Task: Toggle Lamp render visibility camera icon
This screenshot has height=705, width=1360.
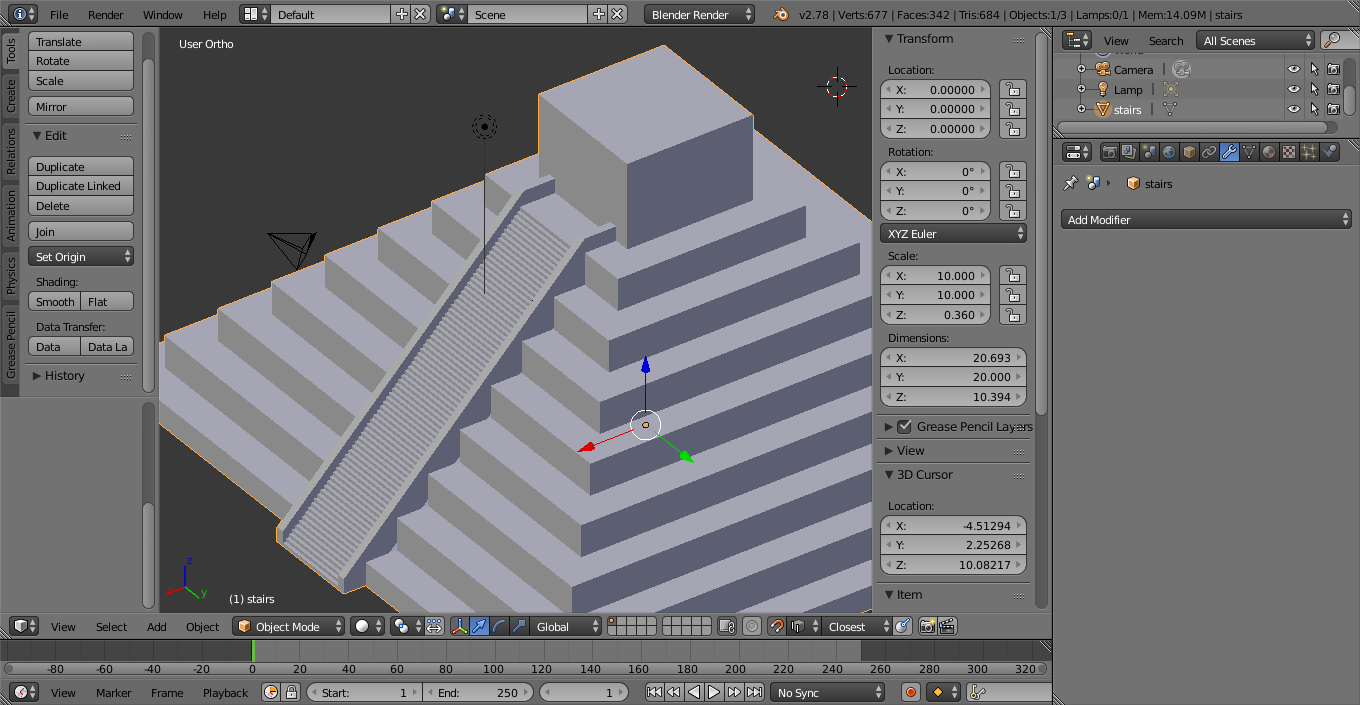Action: pyautogui.click(x=1333, y=89)
